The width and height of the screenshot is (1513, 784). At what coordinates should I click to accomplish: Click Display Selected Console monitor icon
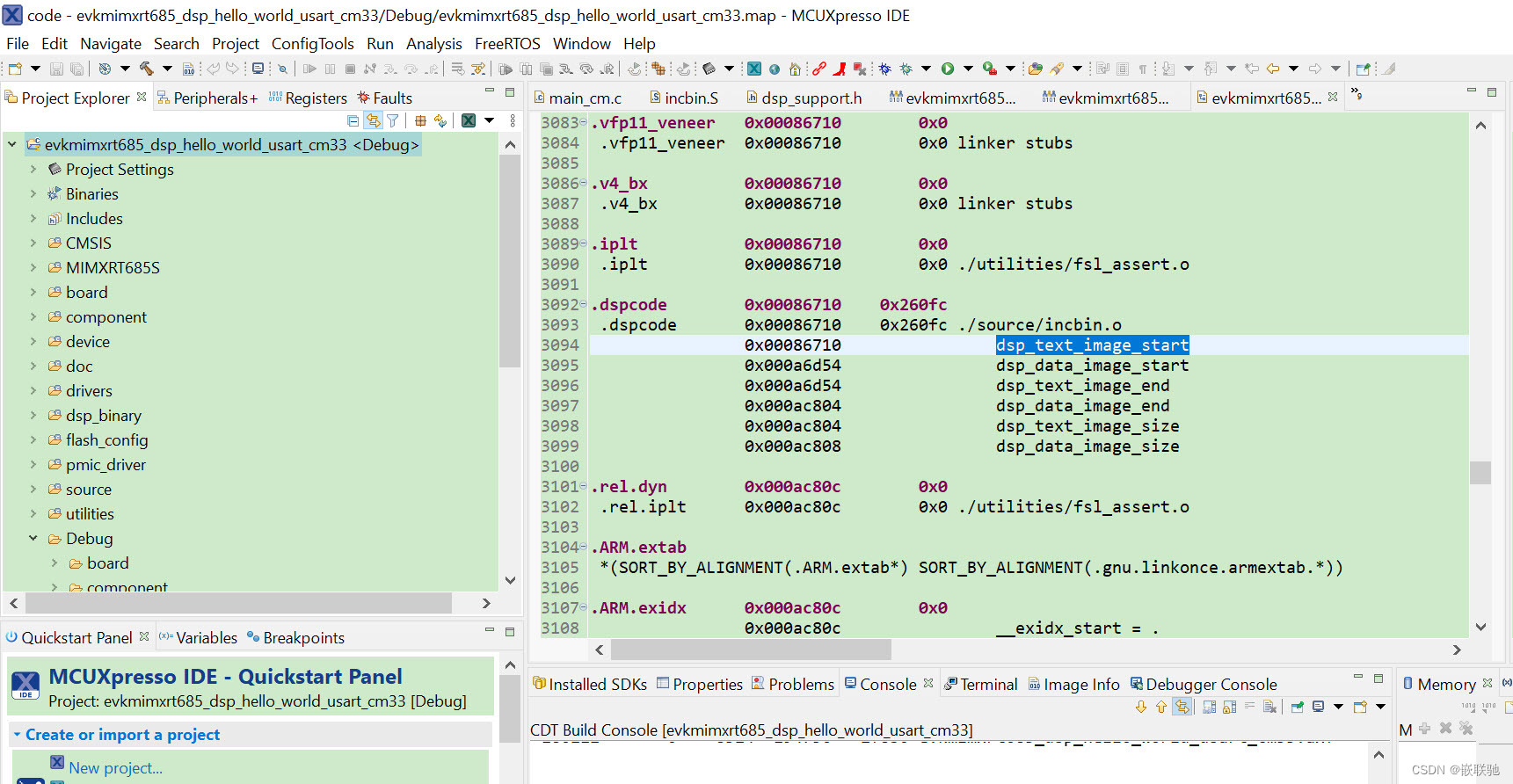1318,707
